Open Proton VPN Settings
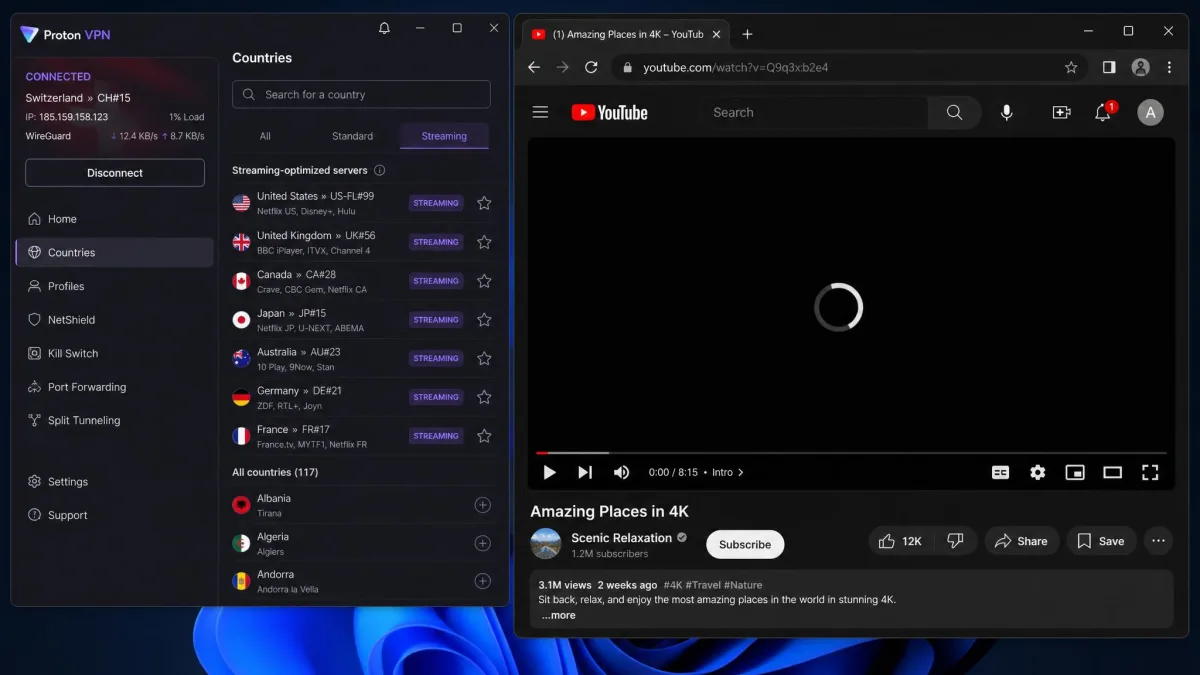Screen dimensions: 1200x675 114,482
